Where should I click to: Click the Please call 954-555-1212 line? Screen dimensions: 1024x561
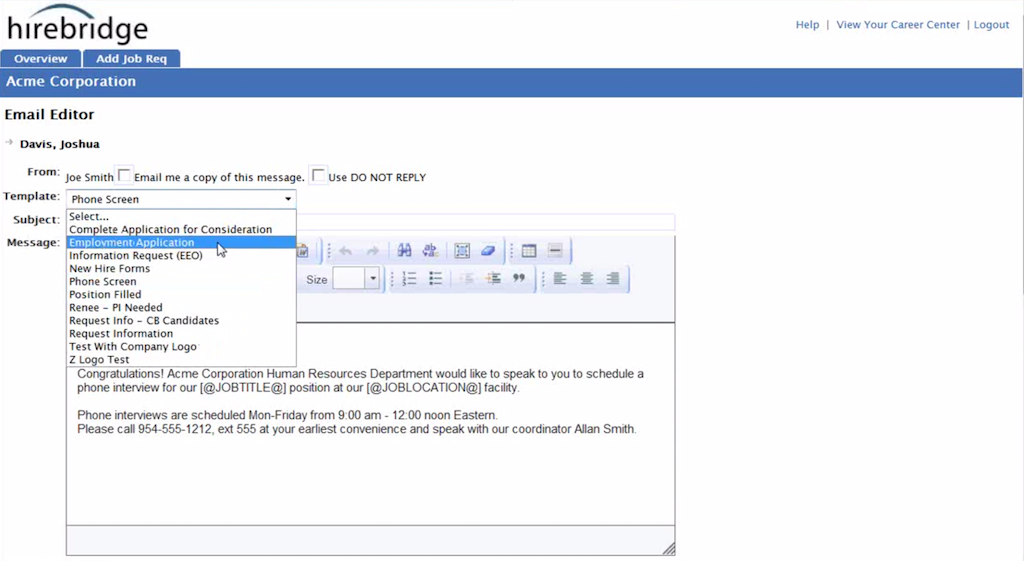point(357,429)
